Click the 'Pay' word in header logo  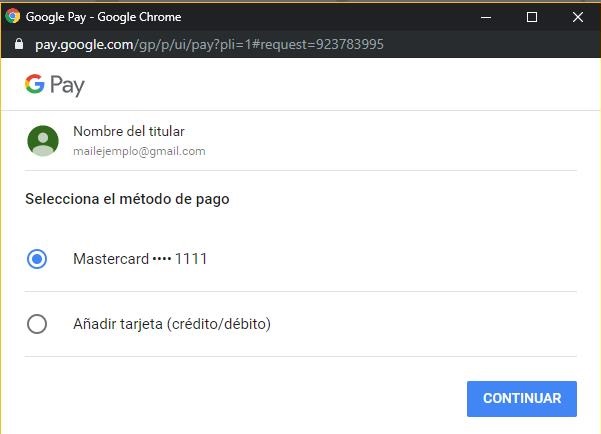pos(68,86)
